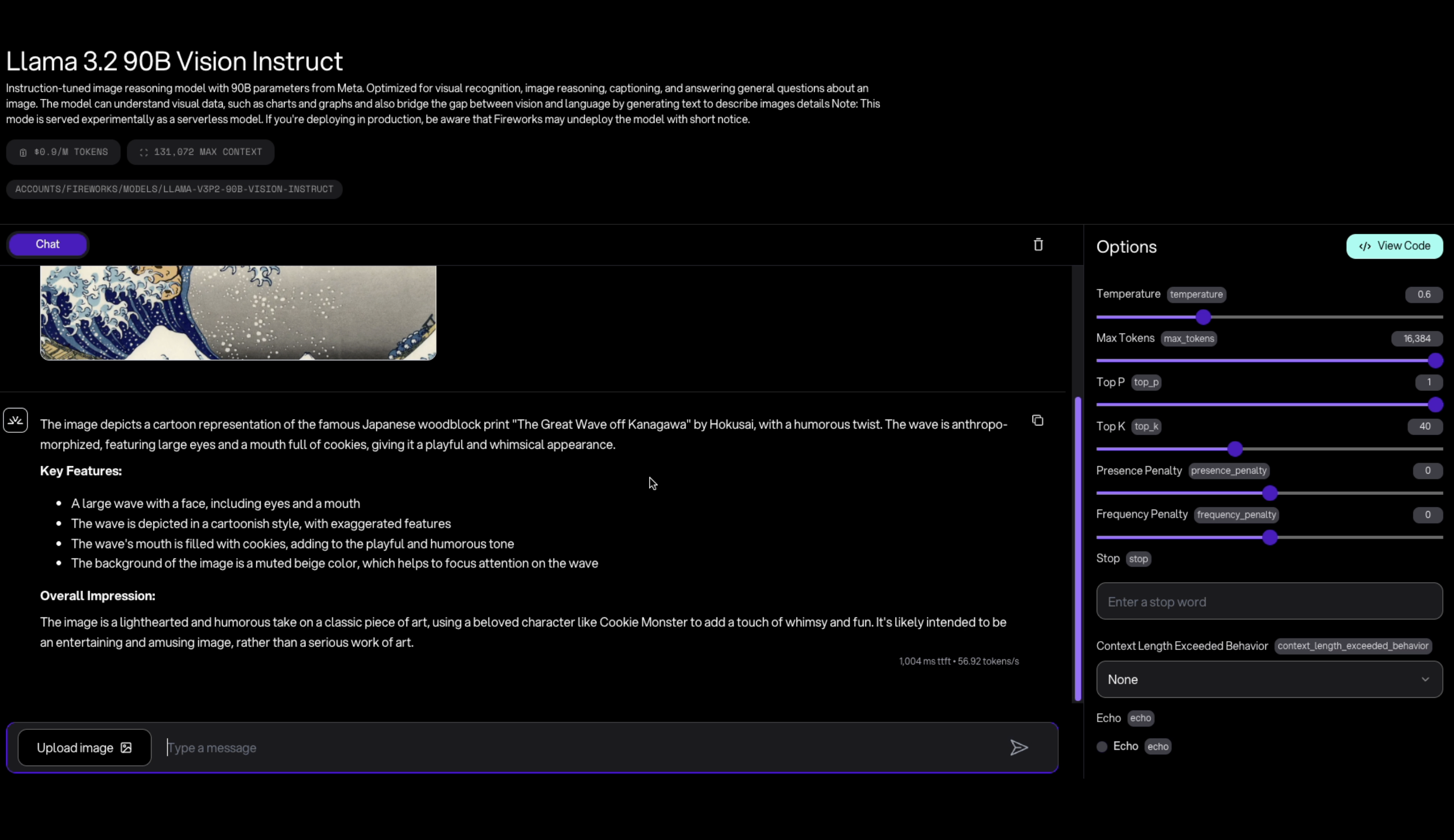Click the top_k parameter tag
This screenshot has height=840, width=1454.
coord(1146,426)
